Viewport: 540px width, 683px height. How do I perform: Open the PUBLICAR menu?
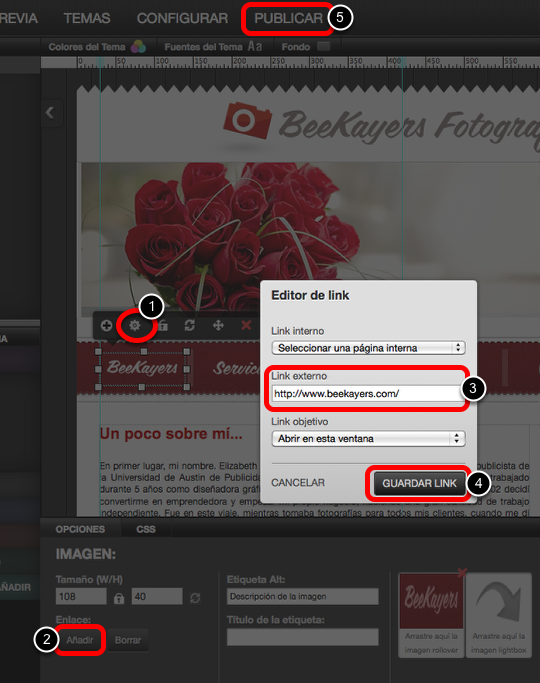click(288, 18)
